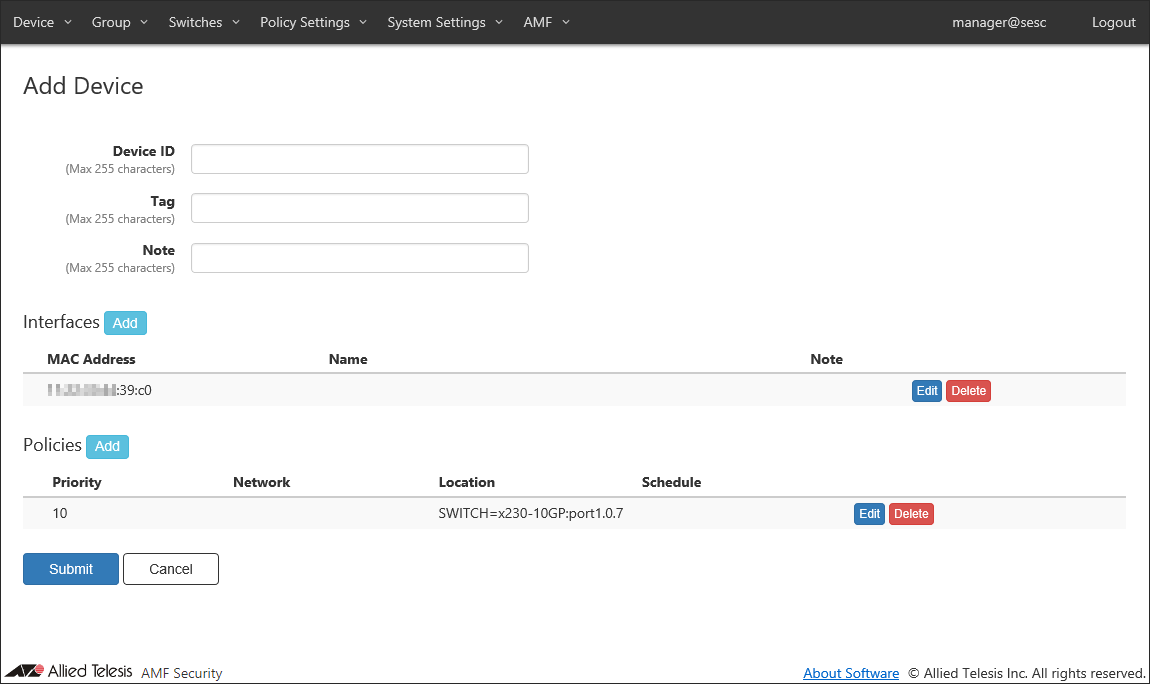1150x684 pixels.
Task: Delete the MAC address interface entry
Action: point(968,391)
